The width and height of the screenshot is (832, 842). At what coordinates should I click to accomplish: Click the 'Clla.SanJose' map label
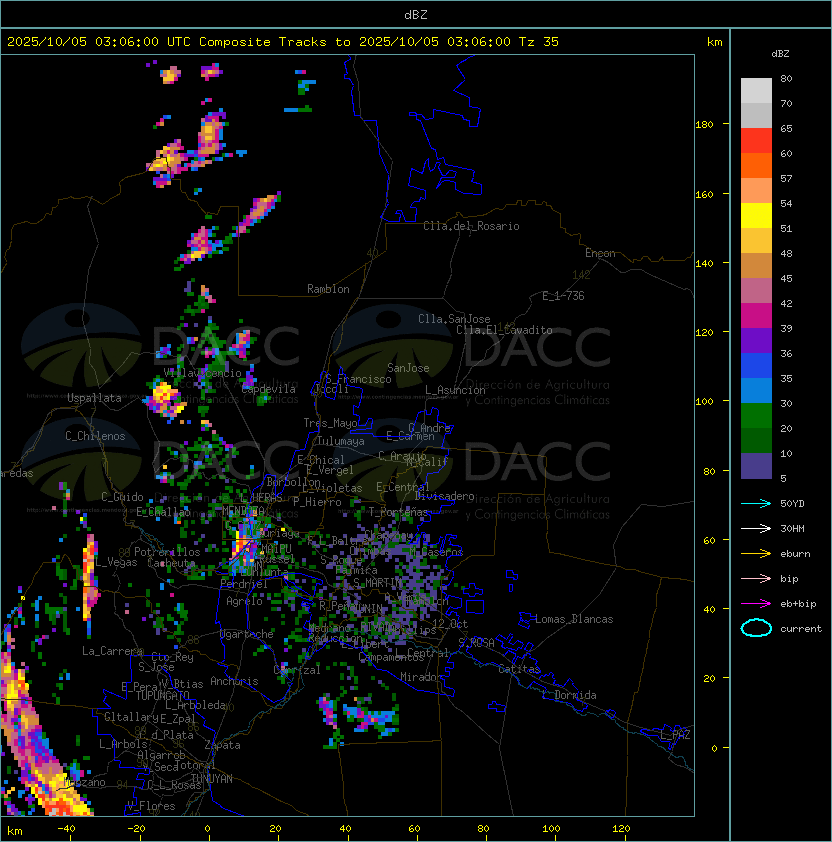coord(454,319)
